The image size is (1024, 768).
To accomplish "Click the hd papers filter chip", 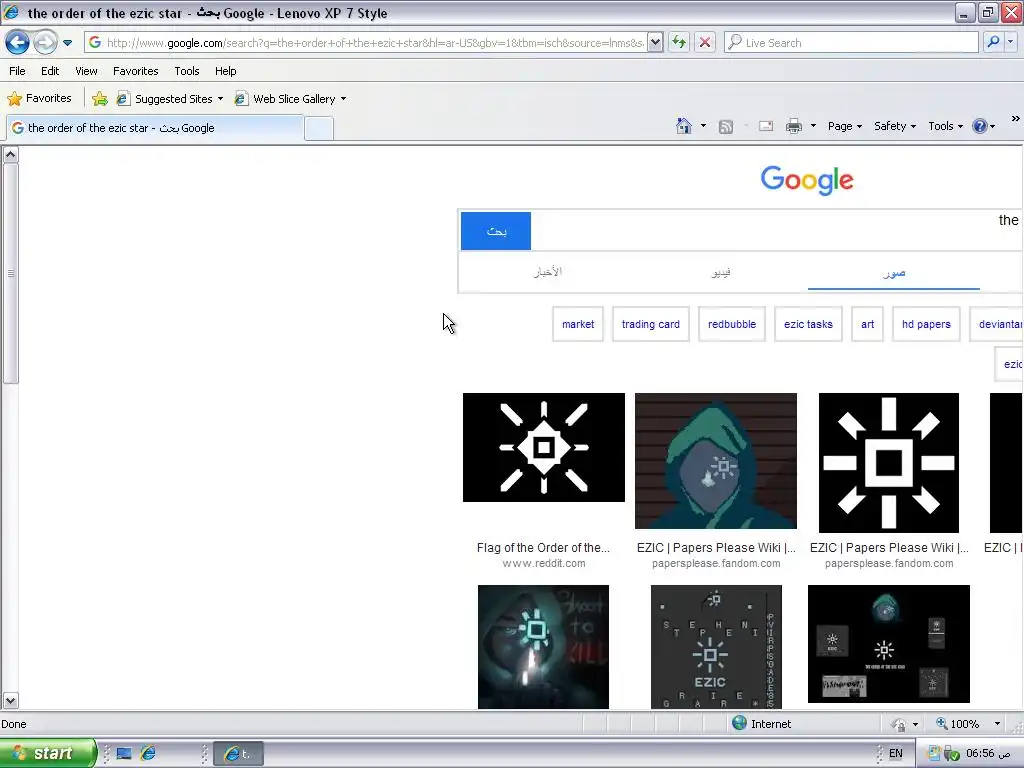I will pos(926,324).
